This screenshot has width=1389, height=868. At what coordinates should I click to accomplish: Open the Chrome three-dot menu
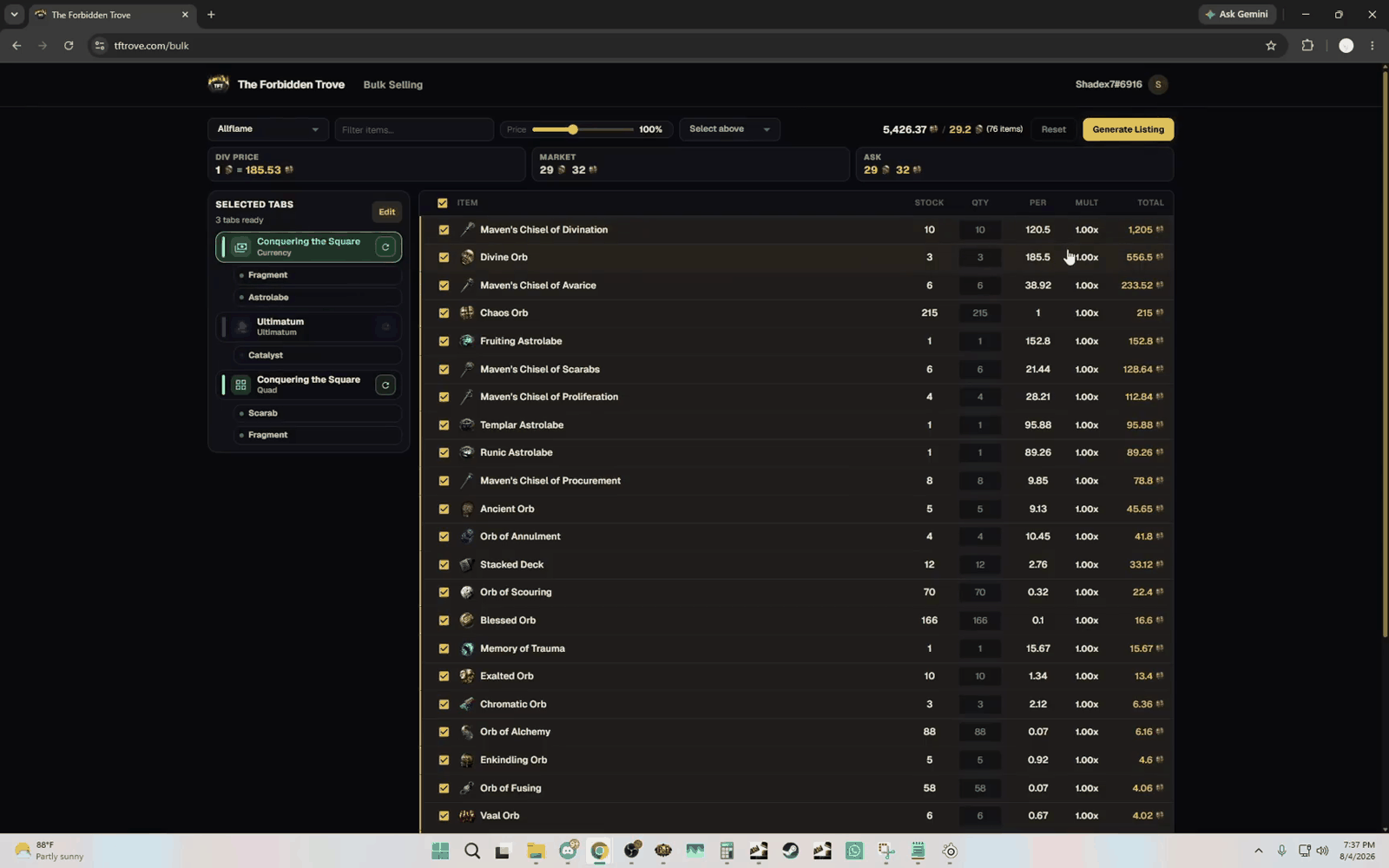point(1372,46)
